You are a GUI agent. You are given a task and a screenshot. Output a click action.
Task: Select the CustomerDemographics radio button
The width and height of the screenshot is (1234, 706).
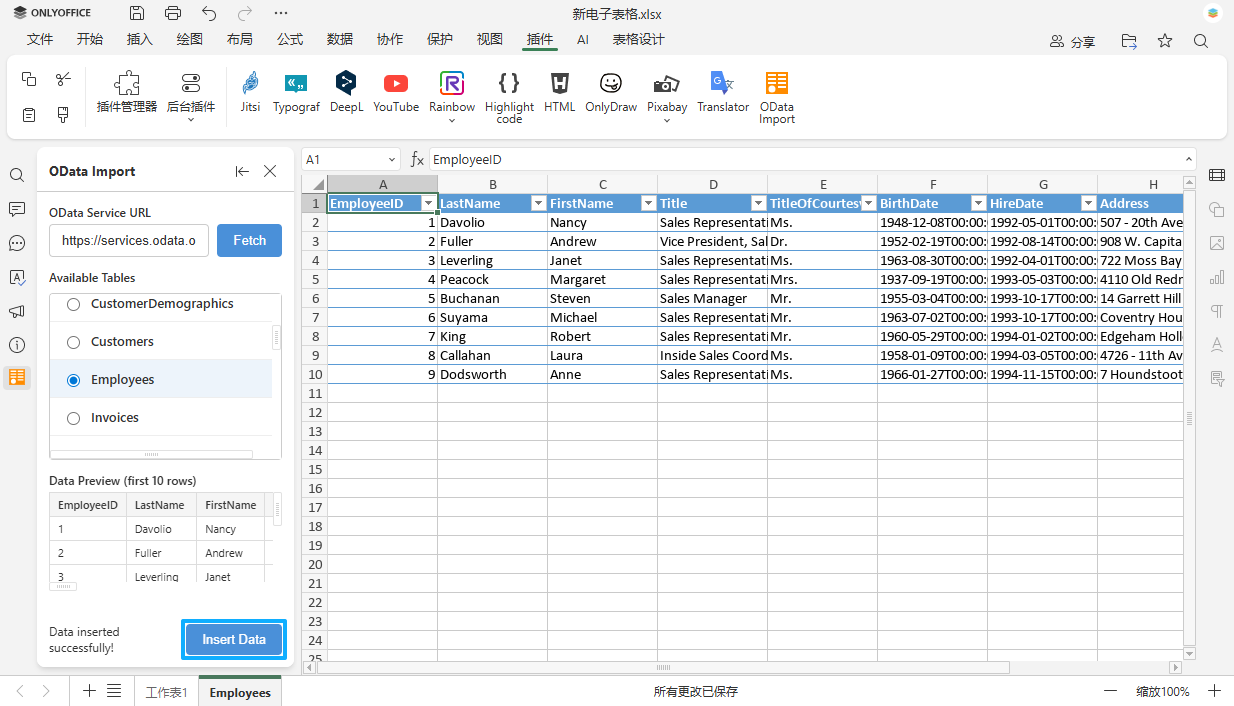click(71, 303)
